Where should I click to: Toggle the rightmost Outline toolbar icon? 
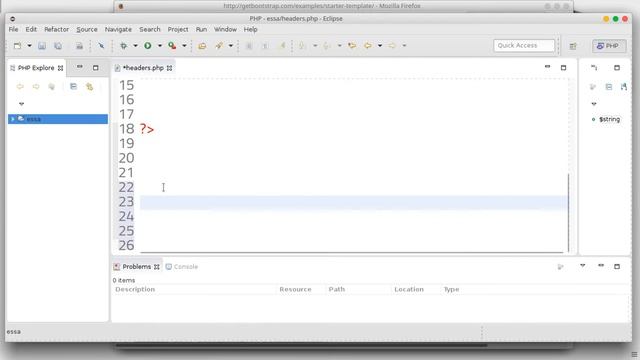[x=624, y=87]
